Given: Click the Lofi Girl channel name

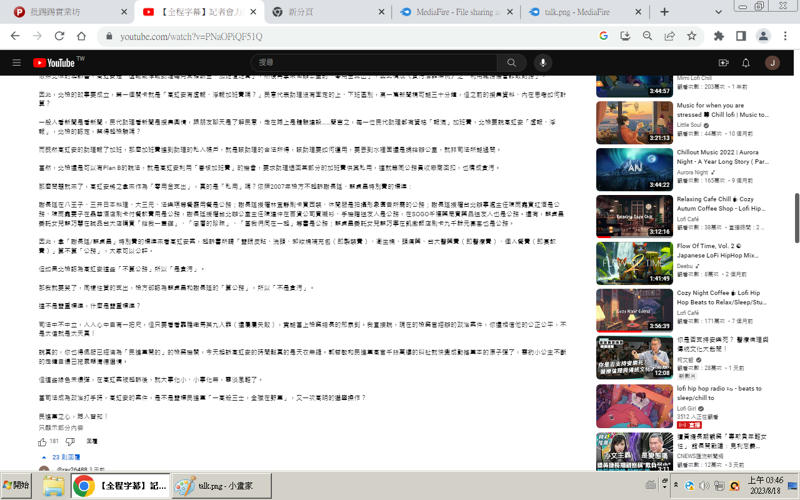Looking at the screenshot, I should coord(686,409).
